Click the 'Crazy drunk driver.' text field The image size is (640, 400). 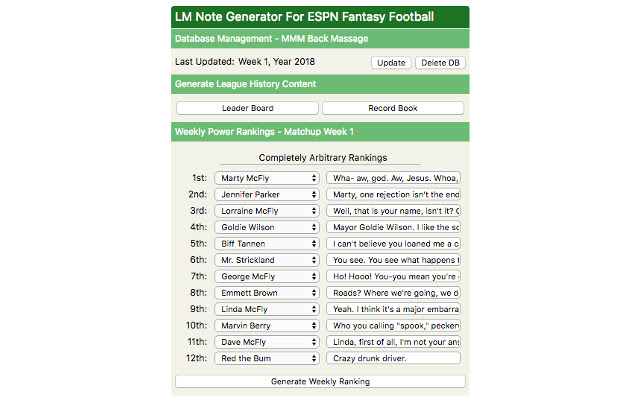pos(393,357)
